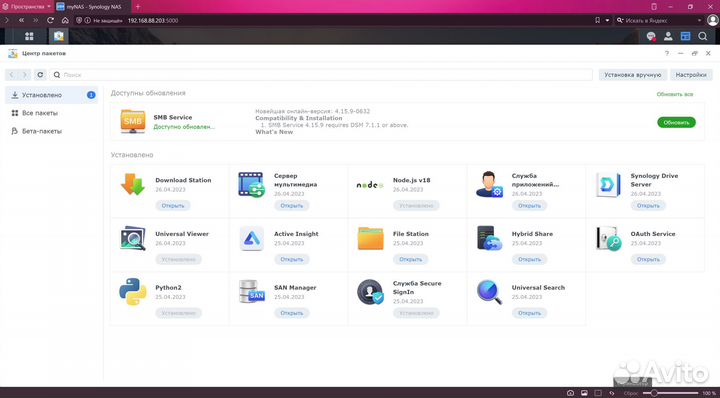Bookmark this page in browser
This screenshot has width=720, height=398.
(x=597, y=20)
